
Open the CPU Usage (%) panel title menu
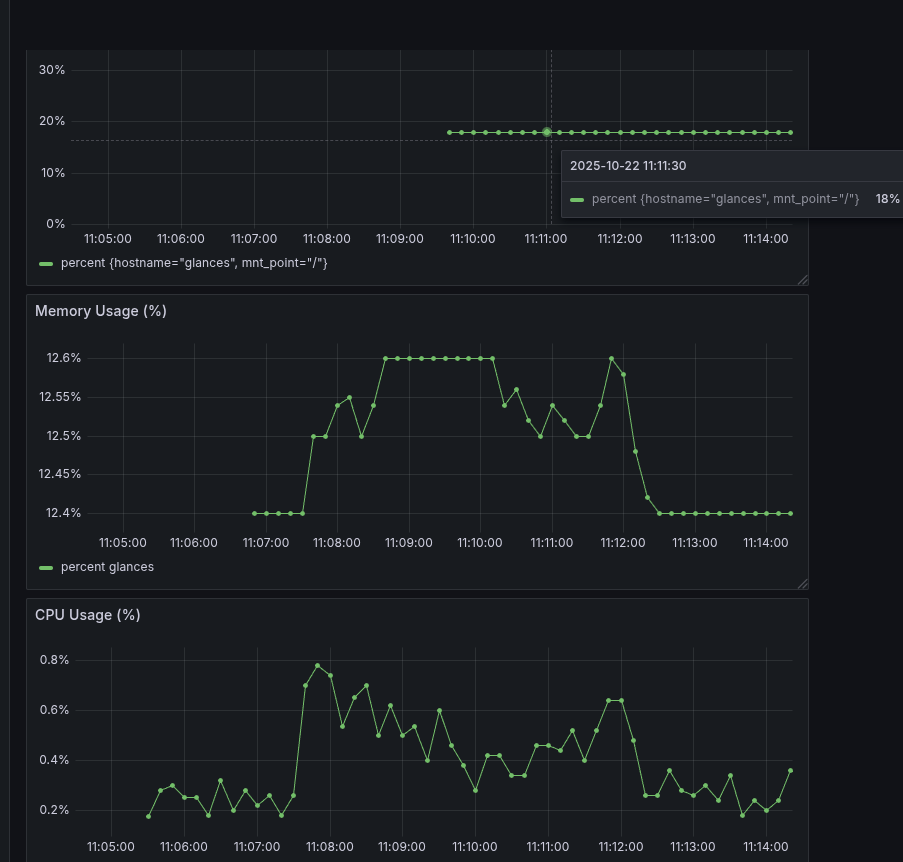pos(88,615)
